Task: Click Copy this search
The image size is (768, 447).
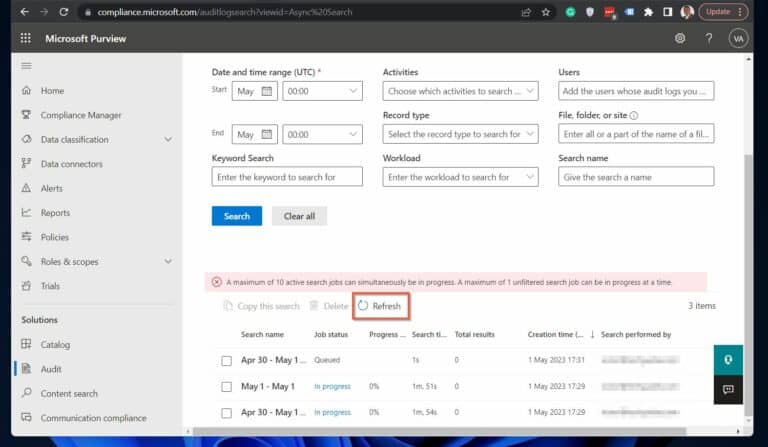Action: point(262,306)
